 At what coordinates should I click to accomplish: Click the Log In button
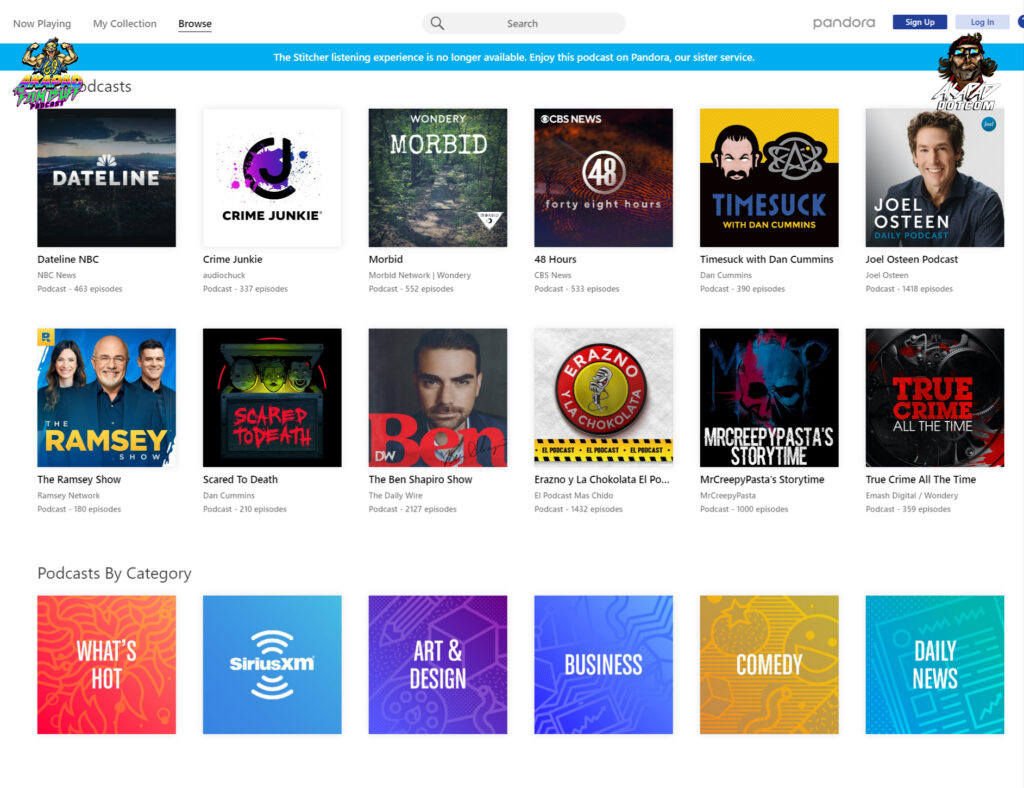coord(982,22)
